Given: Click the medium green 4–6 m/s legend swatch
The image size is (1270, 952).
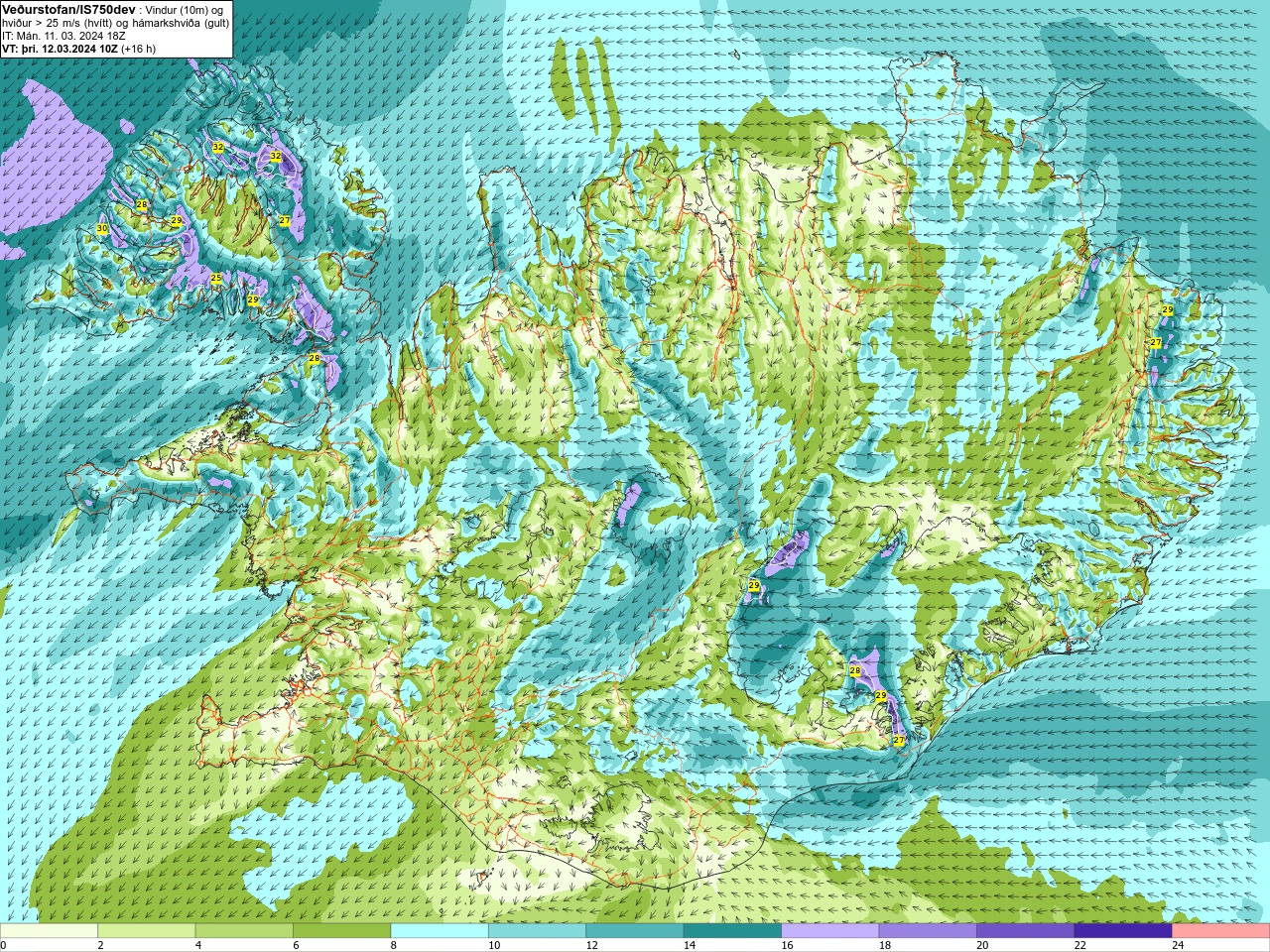Looking at the screenshot, I should [244, 931].
